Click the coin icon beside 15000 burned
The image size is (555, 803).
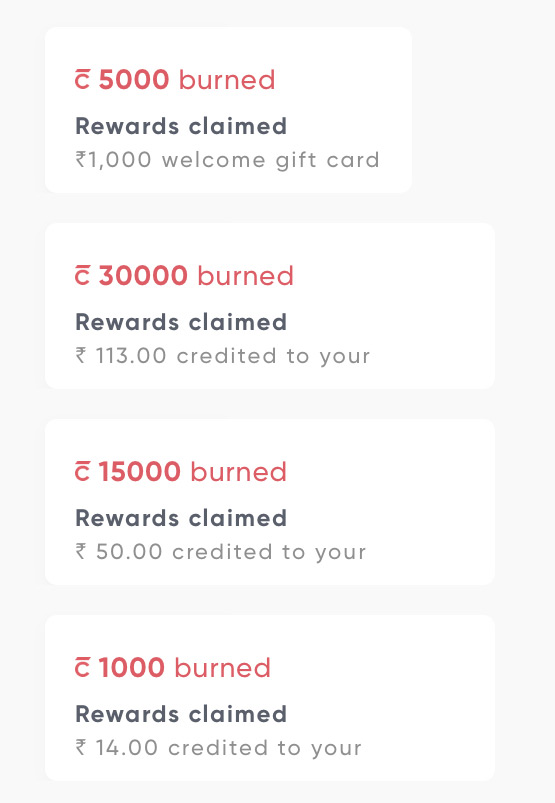[82, 472]
